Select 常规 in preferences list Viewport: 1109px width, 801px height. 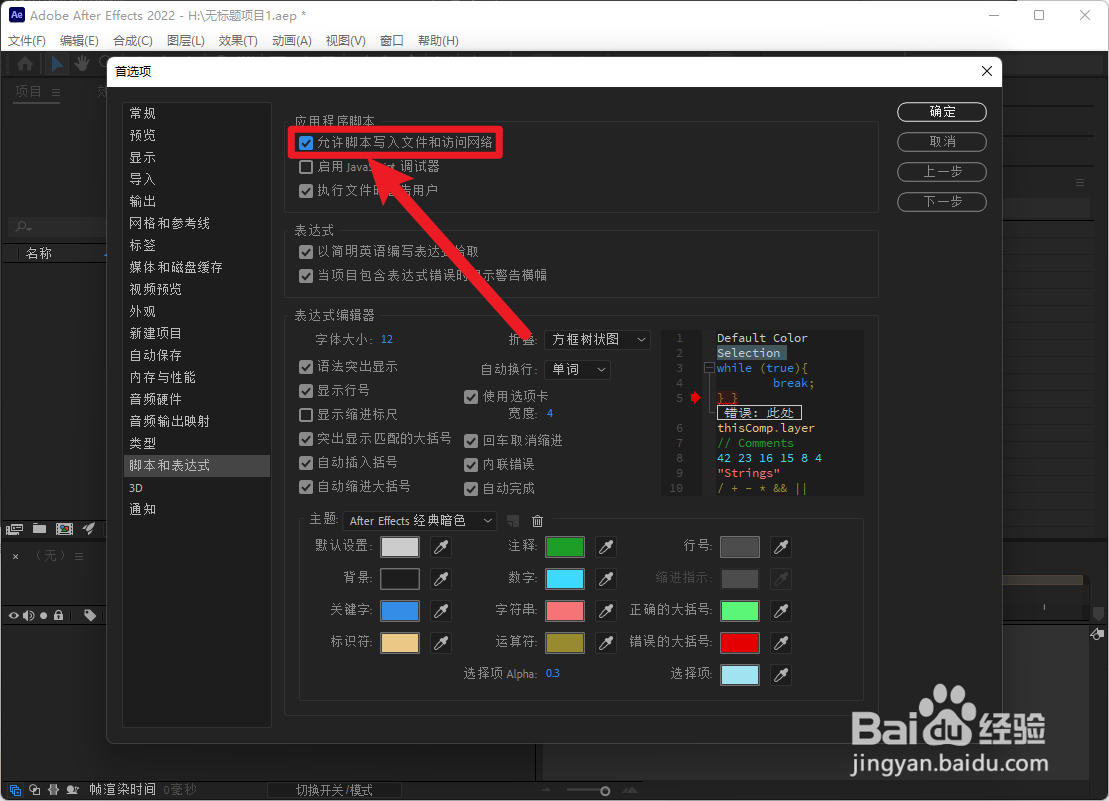point(197,114)
